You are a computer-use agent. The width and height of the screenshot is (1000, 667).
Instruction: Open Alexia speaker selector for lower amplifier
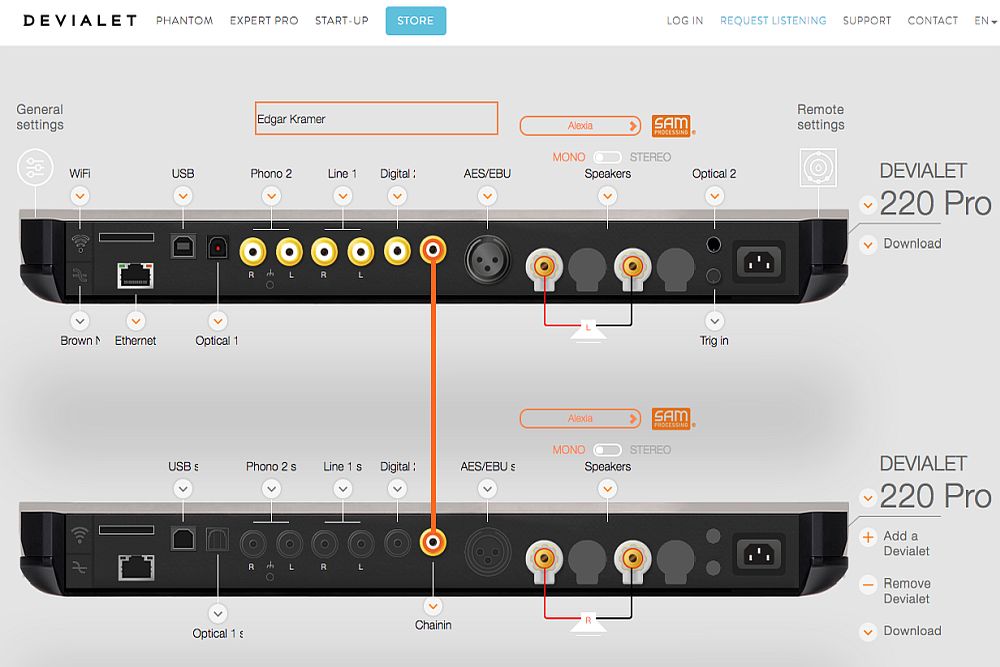pos(580,418)
